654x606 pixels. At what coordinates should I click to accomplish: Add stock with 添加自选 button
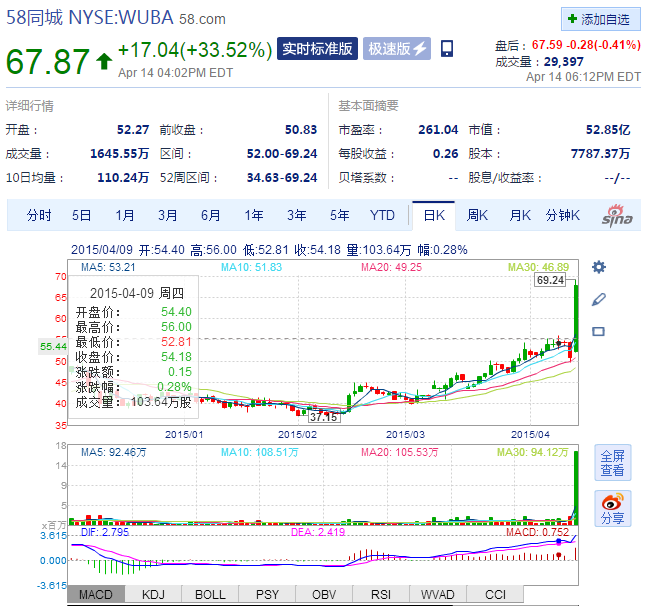601,19
